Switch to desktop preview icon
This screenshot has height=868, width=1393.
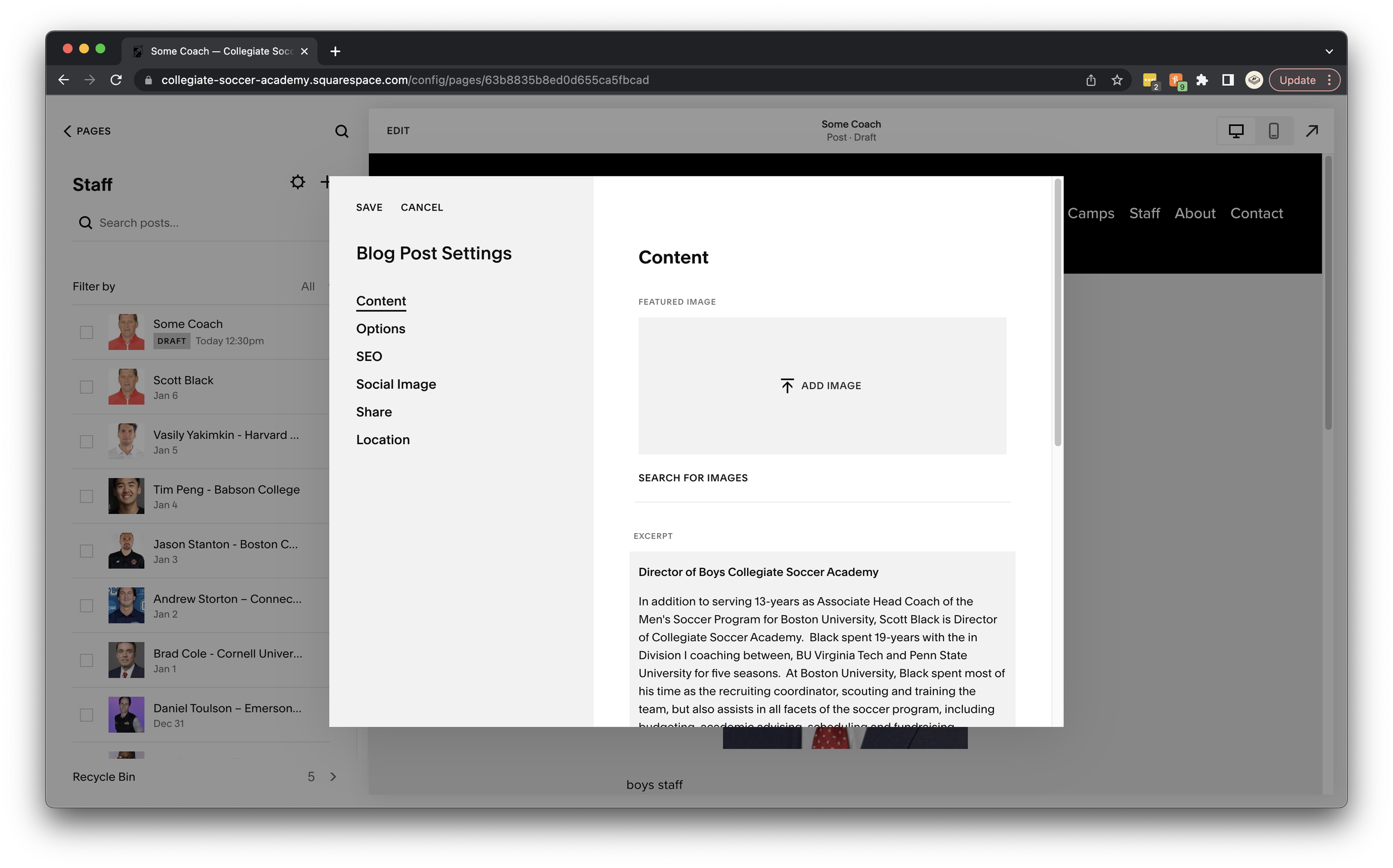[1236, 131]
